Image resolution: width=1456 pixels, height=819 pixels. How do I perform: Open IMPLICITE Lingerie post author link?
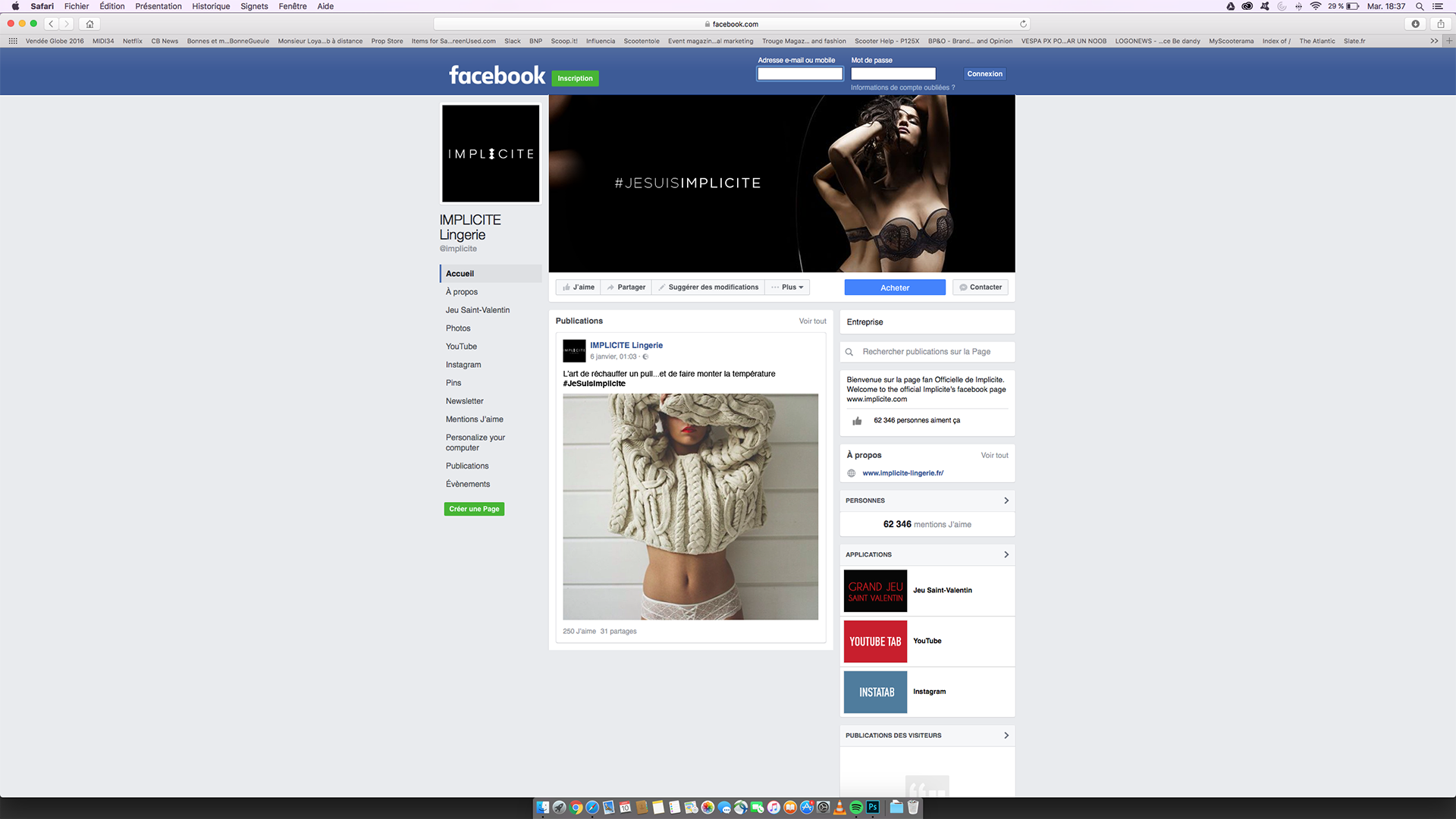point(626,345)
